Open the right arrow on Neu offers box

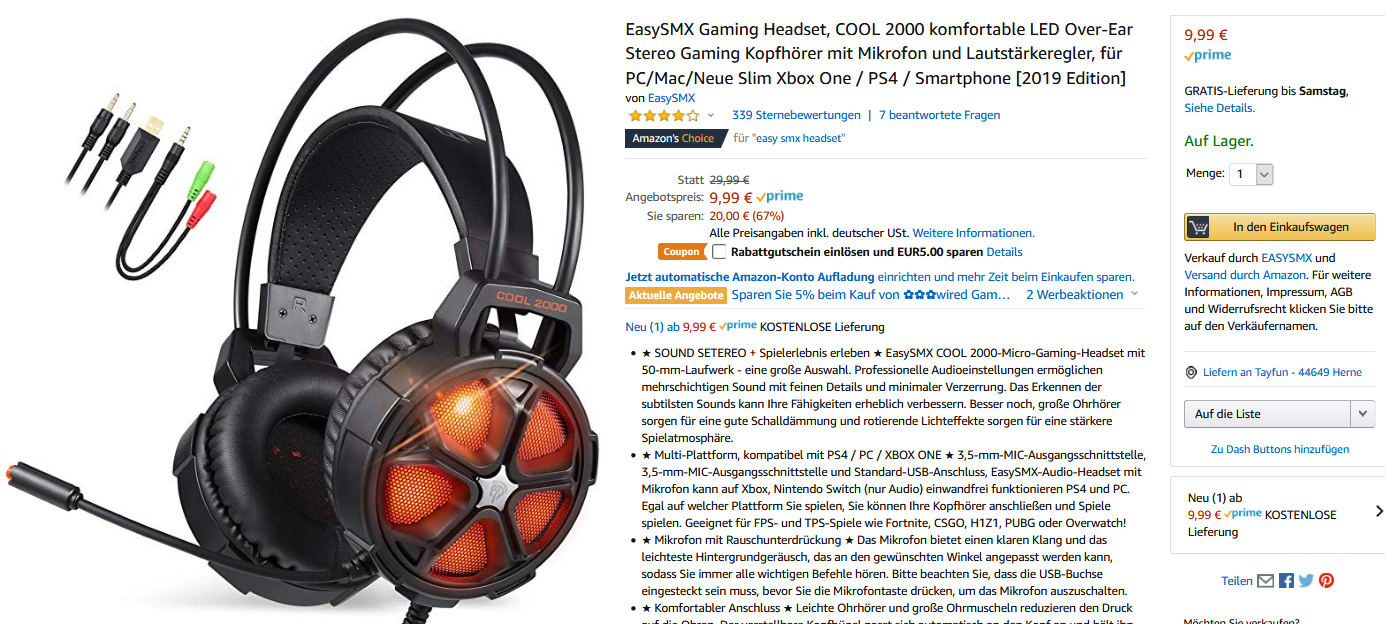[x=1379, y=511]
